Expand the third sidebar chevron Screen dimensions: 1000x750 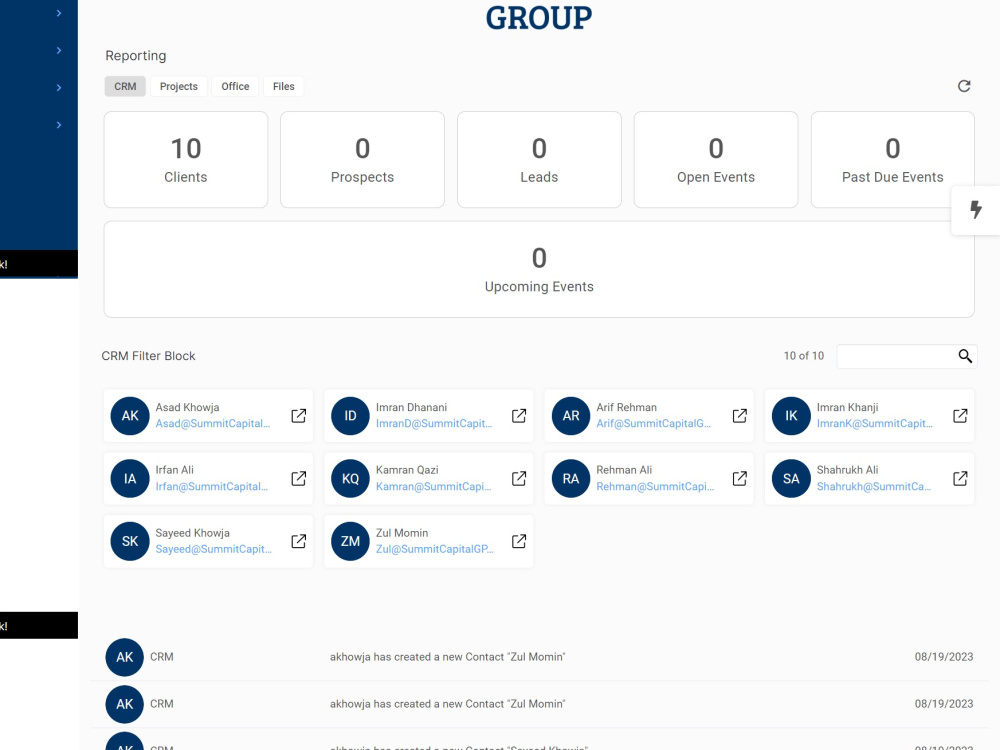coord(59,87)
